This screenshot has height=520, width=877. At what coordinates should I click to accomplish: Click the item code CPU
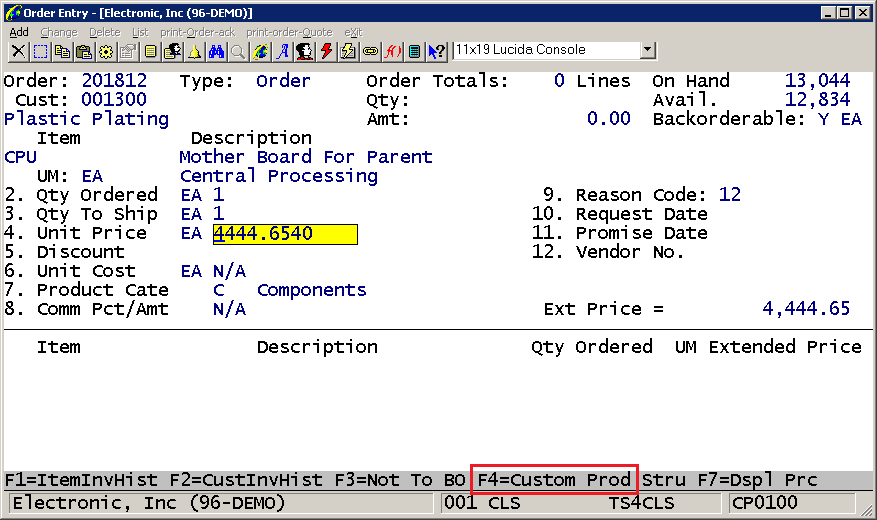coord(21,157)
